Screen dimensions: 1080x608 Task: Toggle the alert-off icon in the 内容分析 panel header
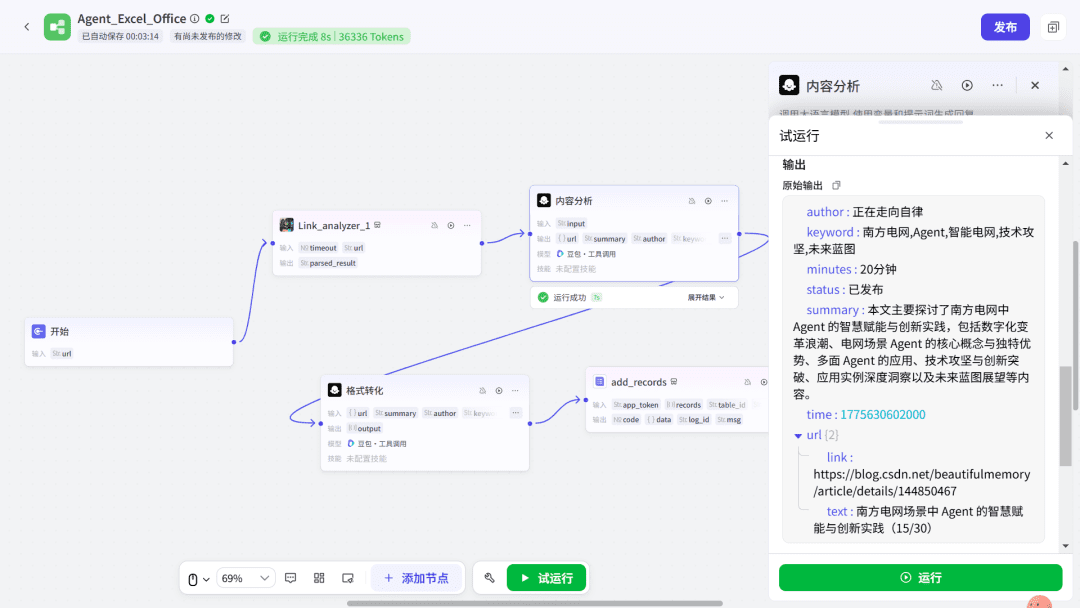coord(936,86)
